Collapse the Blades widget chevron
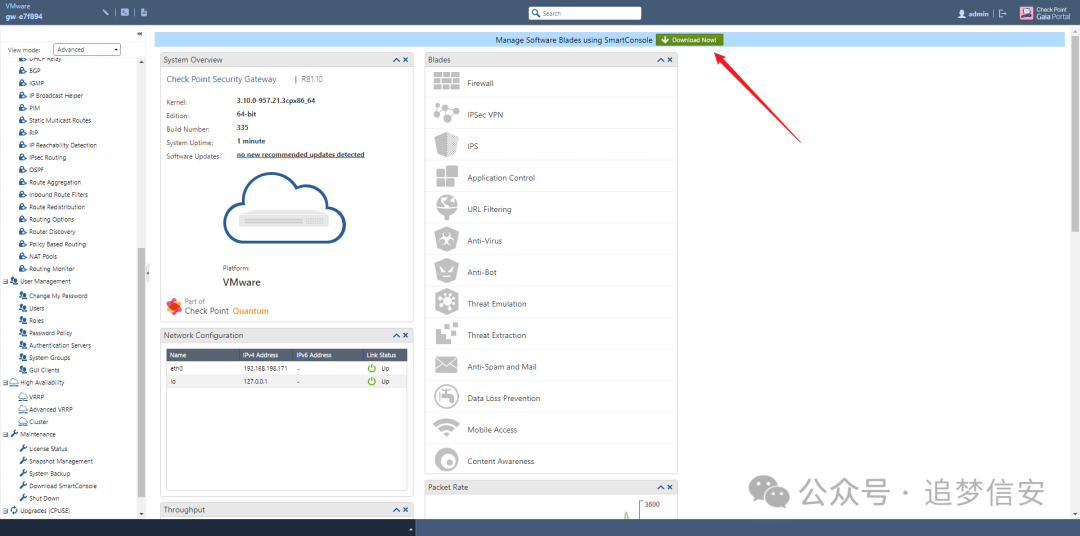This screenshot has width=1080, height=536. (661, 60)
